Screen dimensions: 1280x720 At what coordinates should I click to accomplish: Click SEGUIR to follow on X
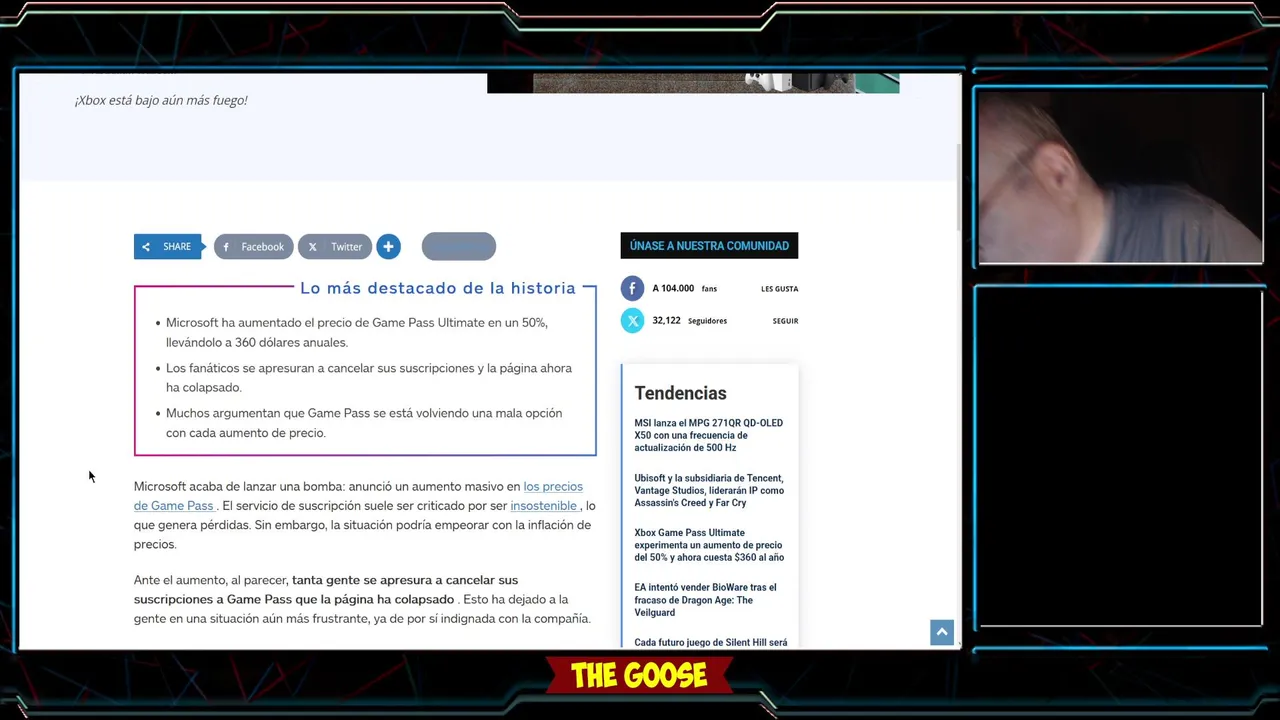785,321
